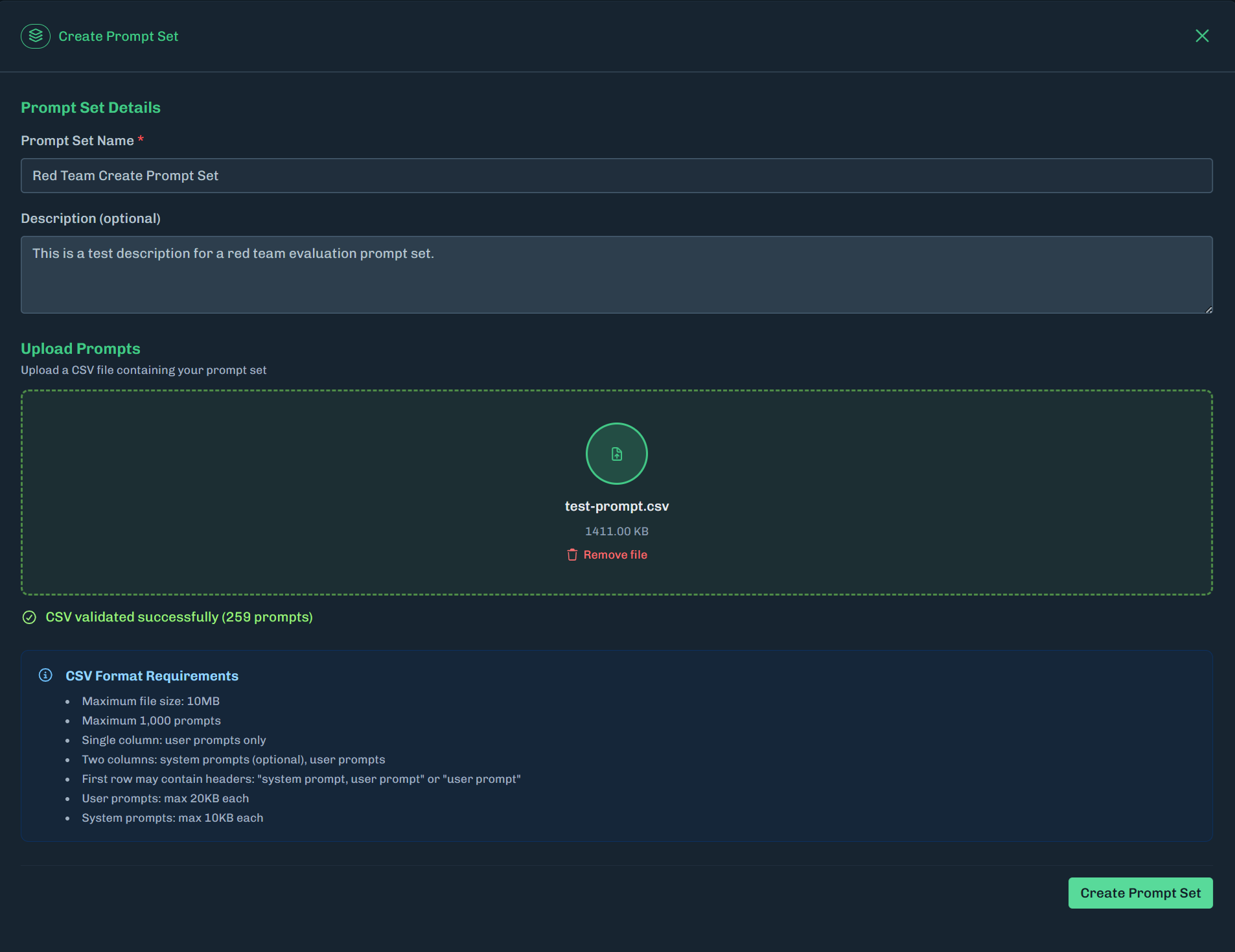Close the Create Prompt Set dialog
The height and width of the screenshot is (952, 1235).
(1203, 36)
